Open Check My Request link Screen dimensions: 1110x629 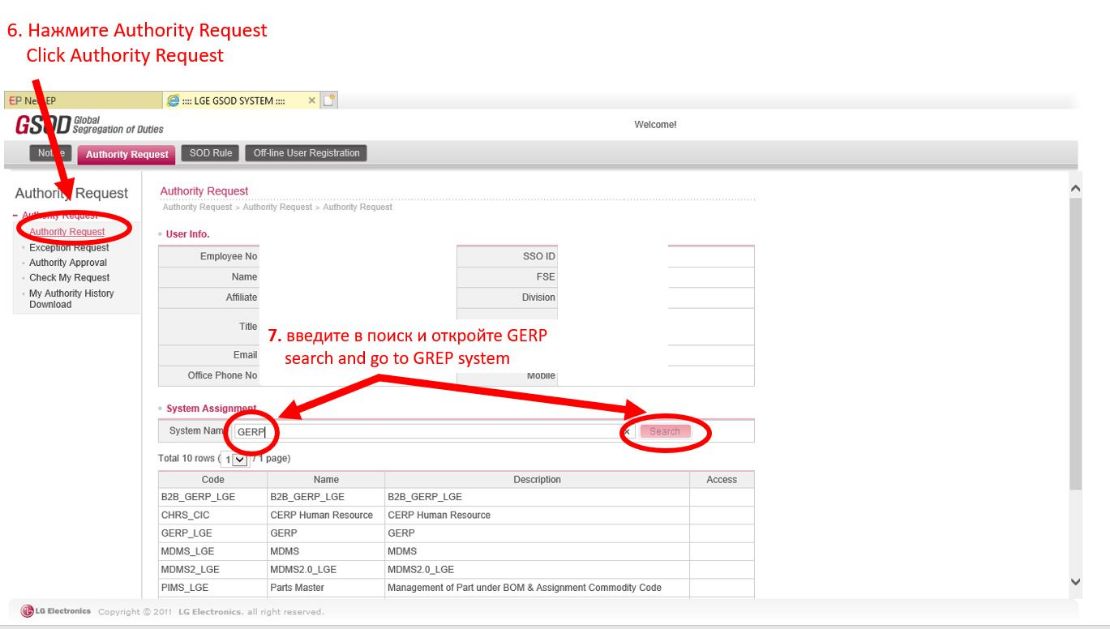(x=69, y=278)
